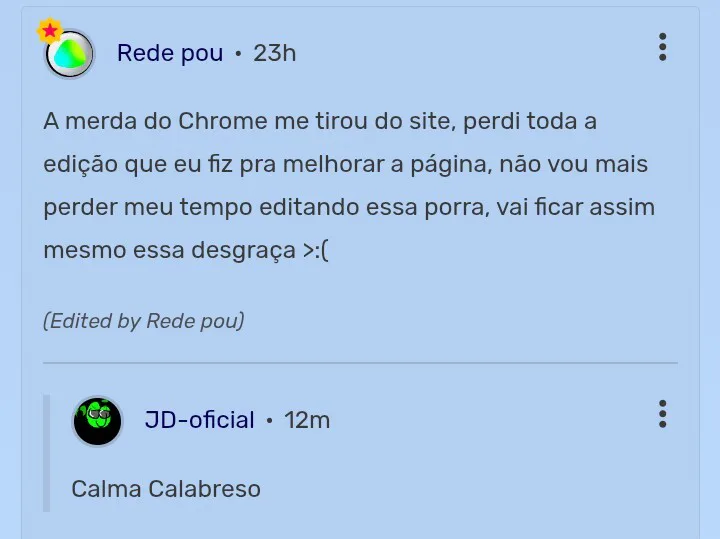Open more options for JD-oficial's reply
This screenshot has width=720, height=539.
click(662, 414)
